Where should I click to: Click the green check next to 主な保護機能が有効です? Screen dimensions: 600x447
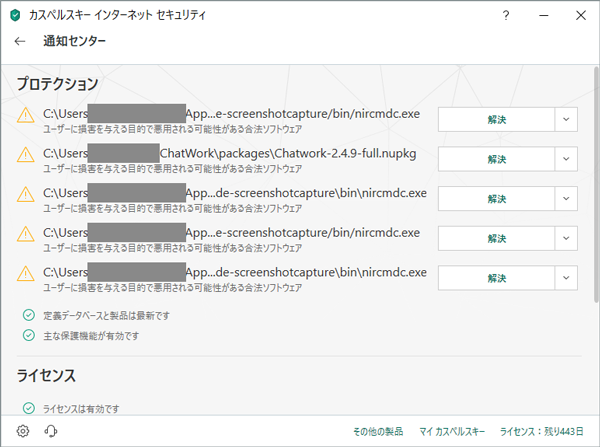(29, 335)
